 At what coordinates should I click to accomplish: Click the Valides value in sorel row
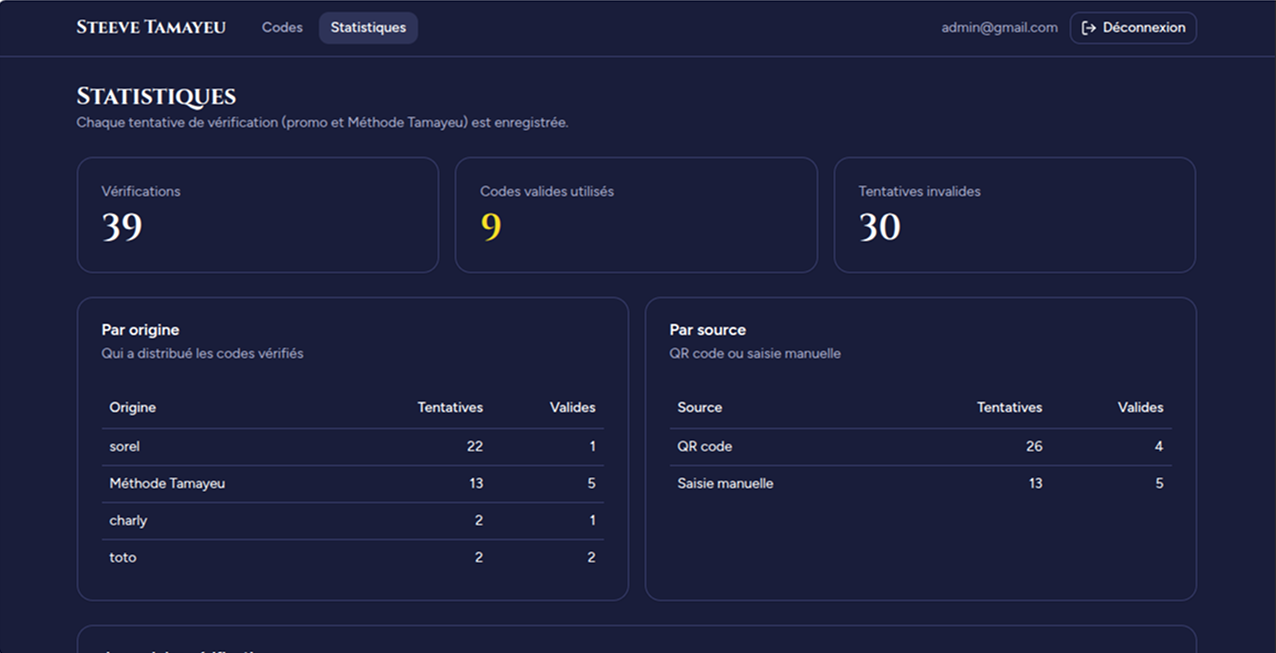pos(592,446)
